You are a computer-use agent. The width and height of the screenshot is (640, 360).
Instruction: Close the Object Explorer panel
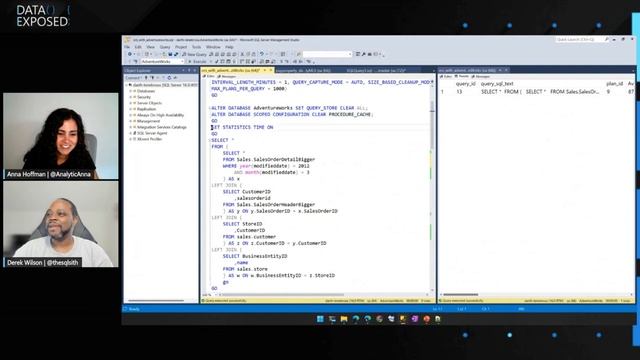click(x=194, y=70)
